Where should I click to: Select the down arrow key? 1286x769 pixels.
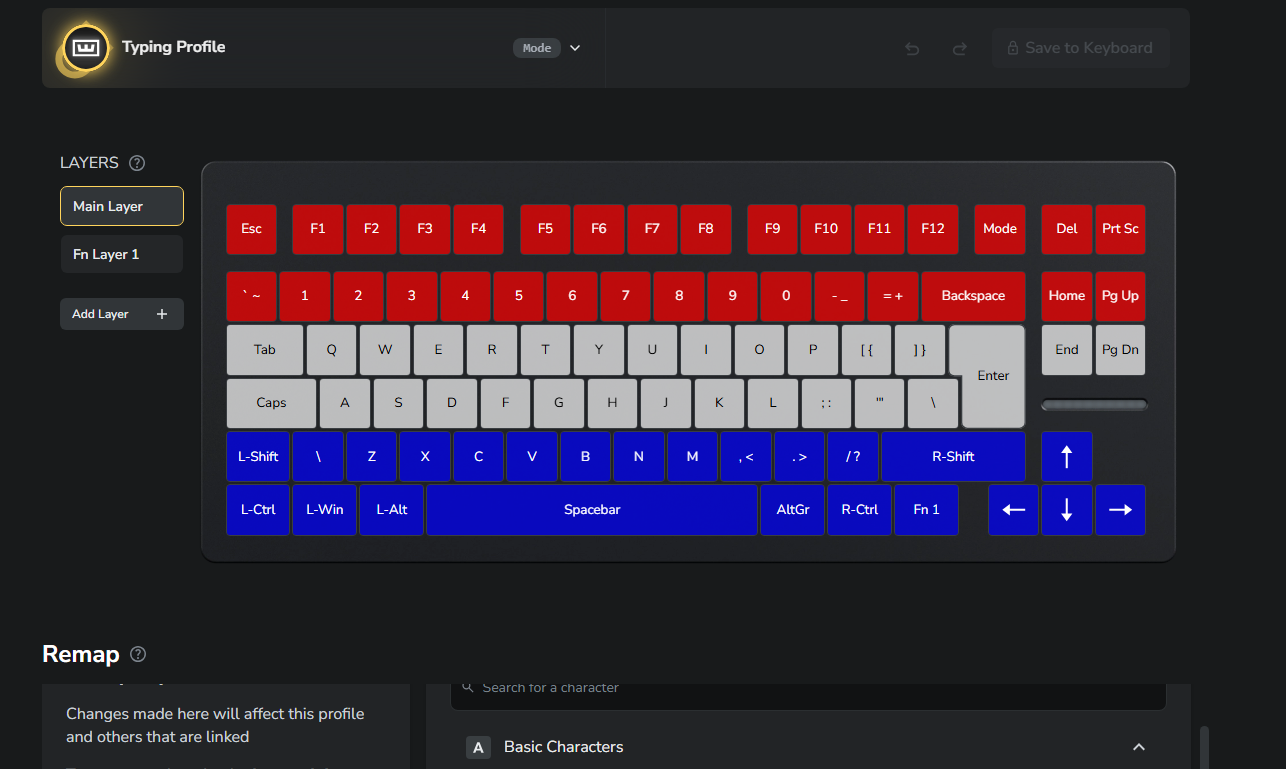pos(1066,510)
